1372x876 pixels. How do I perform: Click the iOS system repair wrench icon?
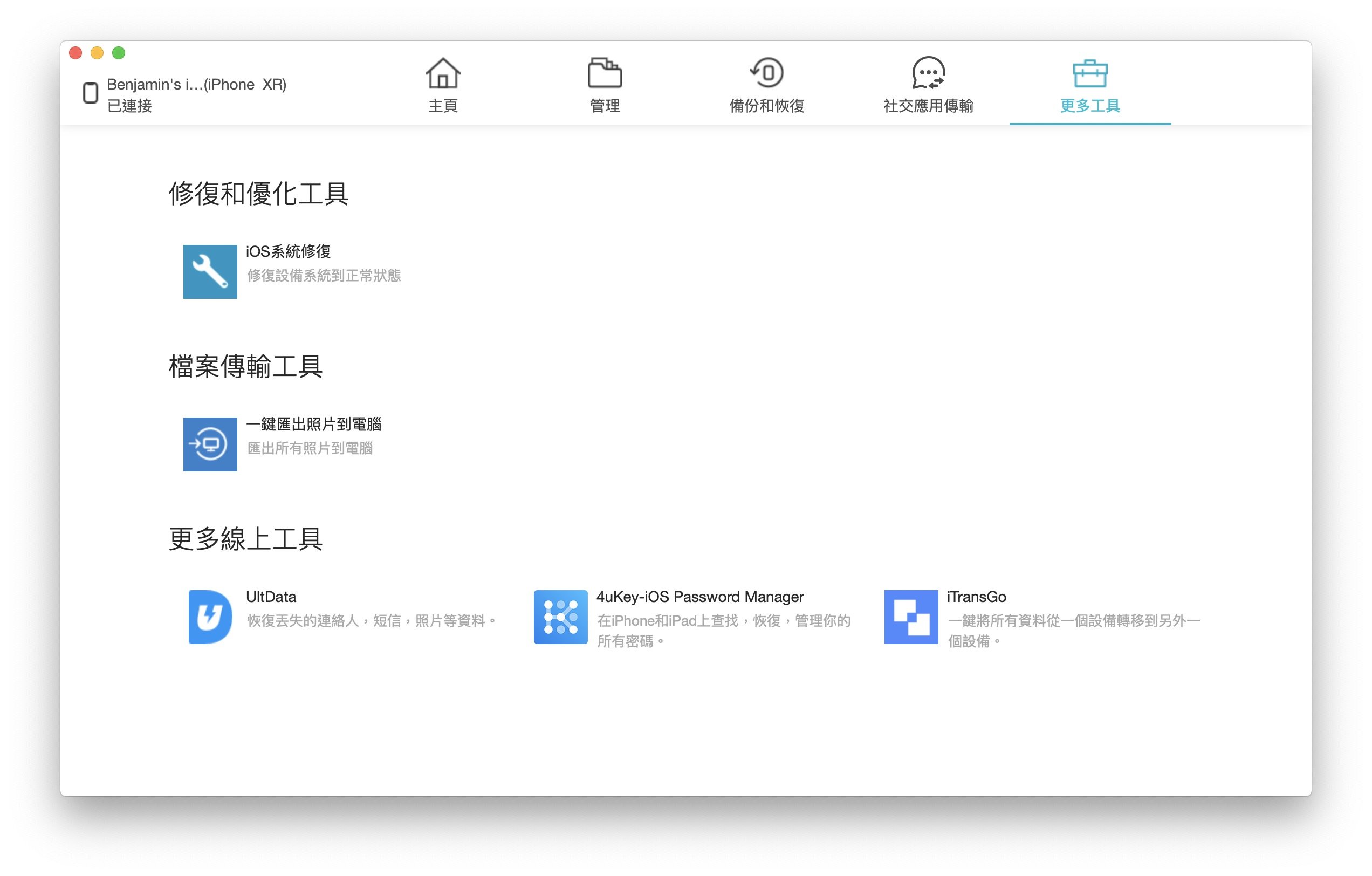click(210, 271)
